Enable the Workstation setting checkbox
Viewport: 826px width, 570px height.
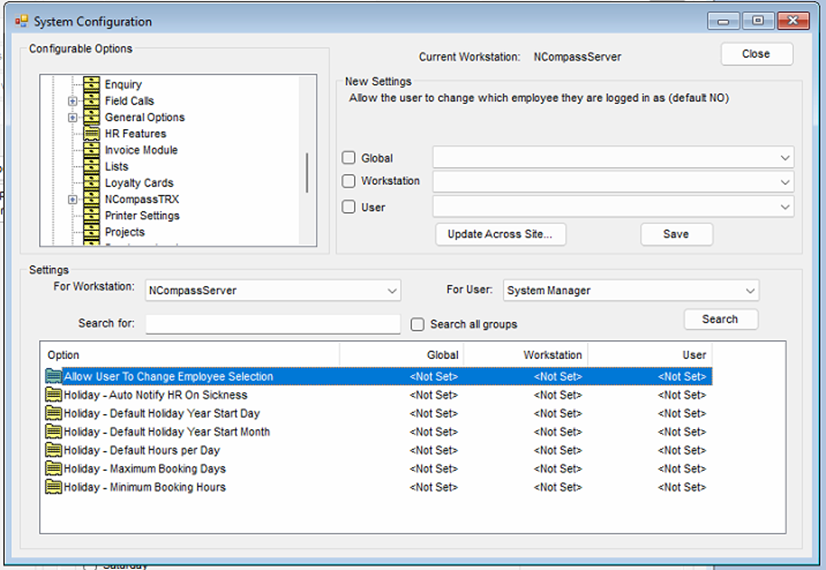[349, 181]
